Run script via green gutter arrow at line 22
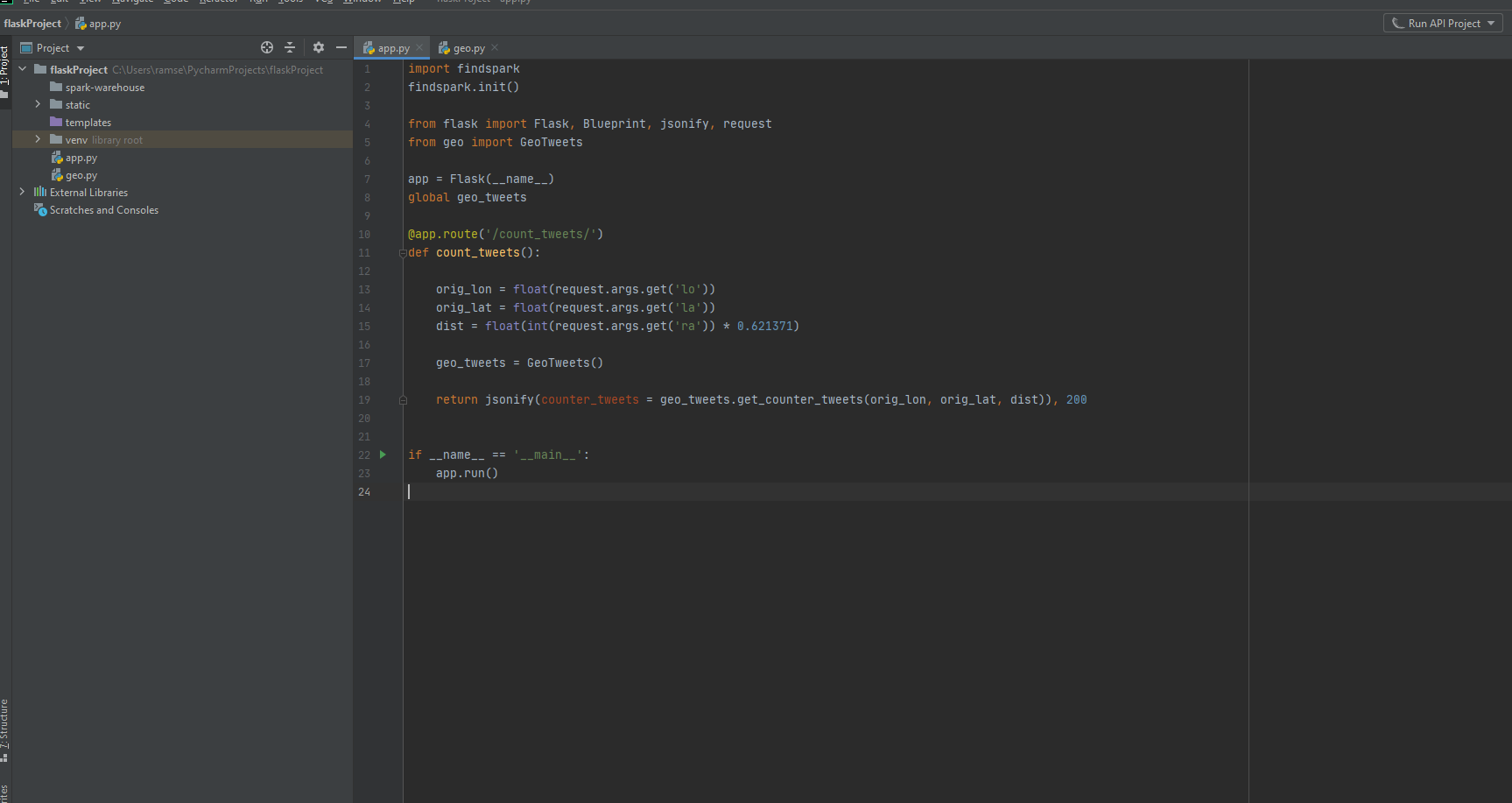Screen dimensions: 1512x803 [383, 454]
